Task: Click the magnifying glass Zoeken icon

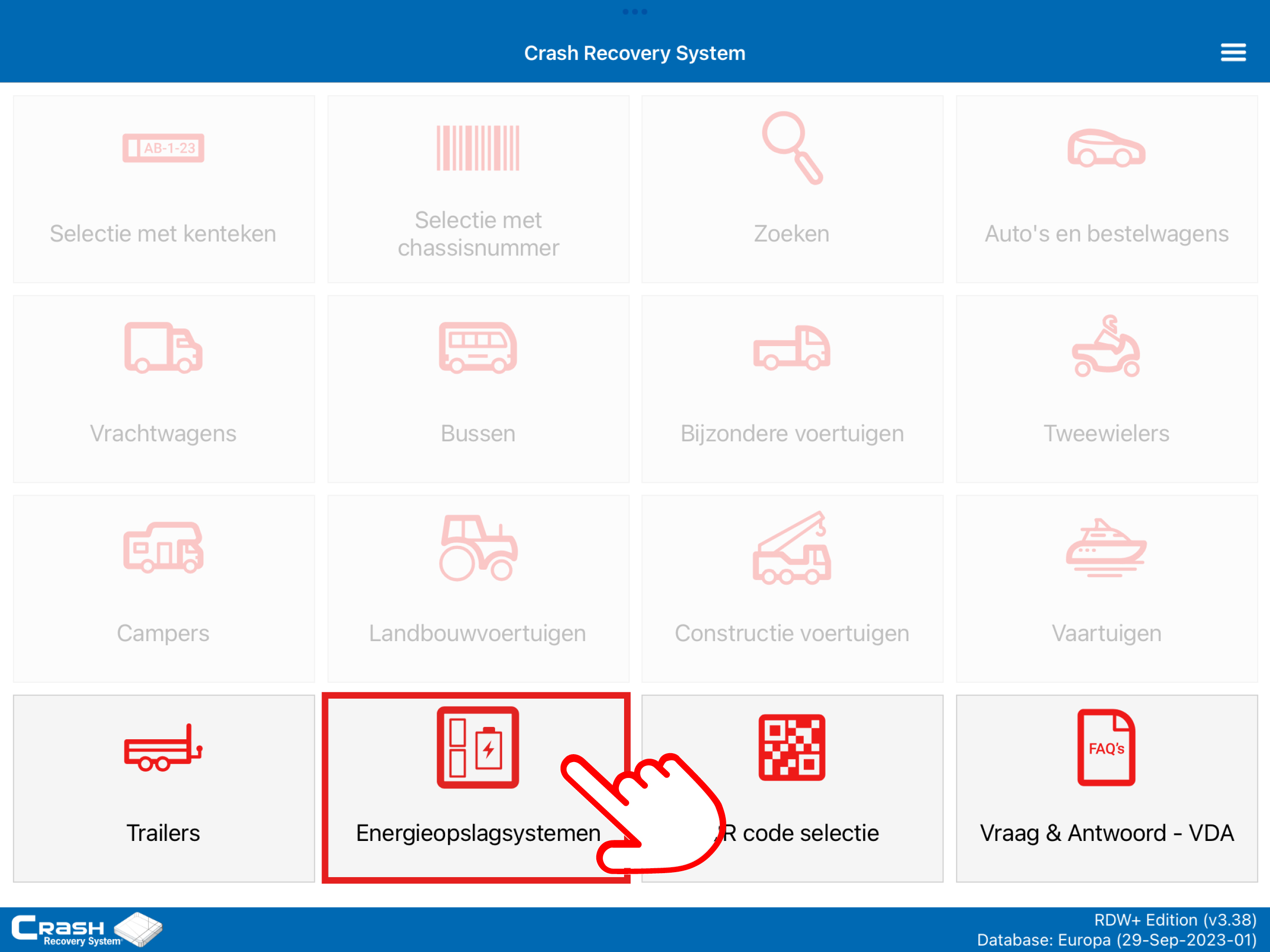Action: pyautogui.click(x=792, y=147)
